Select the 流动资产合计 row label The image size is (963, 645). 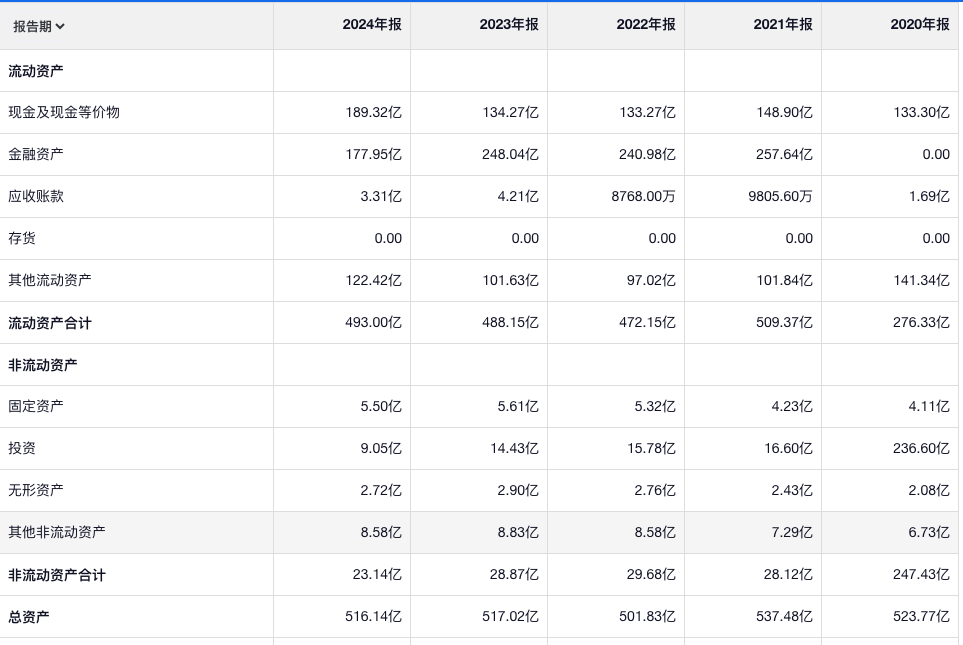coord(50,323)
